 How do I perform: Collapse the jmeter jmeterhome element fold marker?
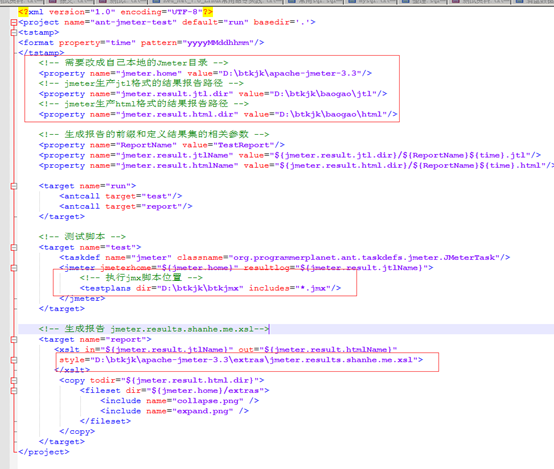pyautogui.click(x=14, y=268)
